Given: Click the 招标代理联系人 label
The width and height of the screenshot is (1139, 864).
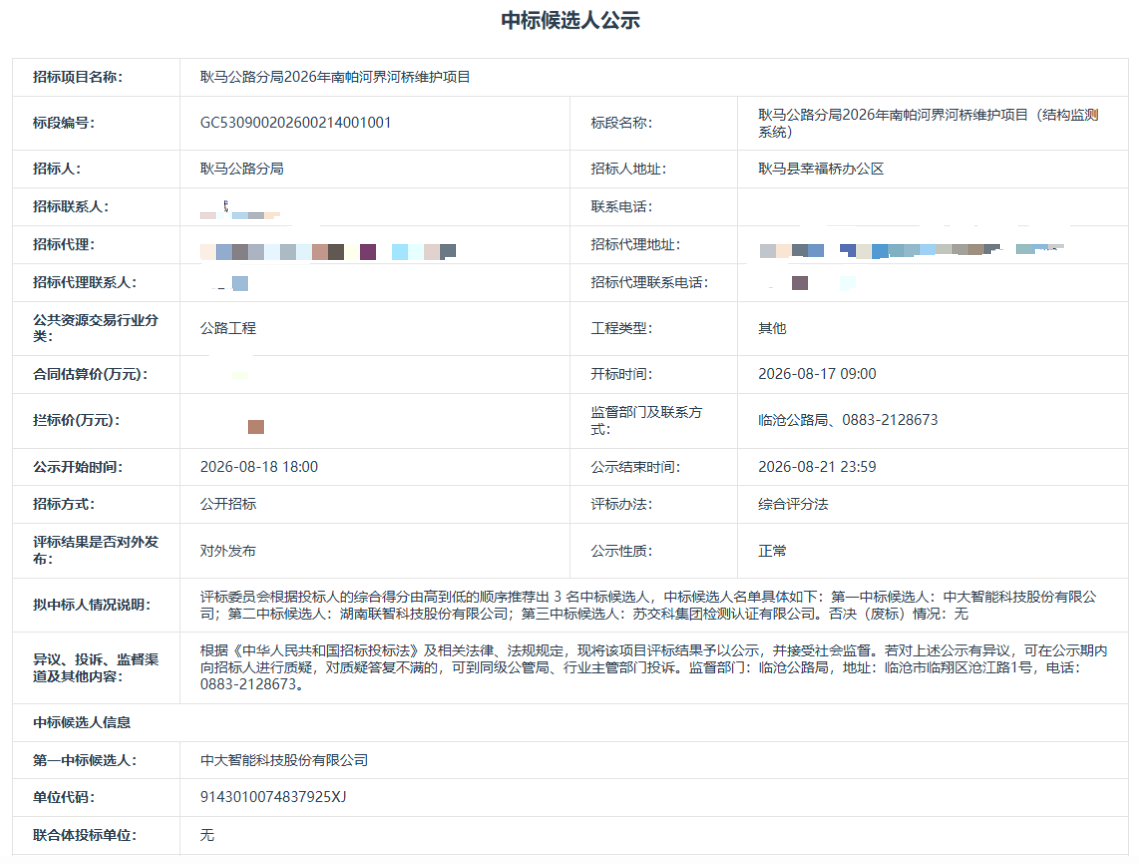Looking at the screenshot, I should [x=85, y=282].
